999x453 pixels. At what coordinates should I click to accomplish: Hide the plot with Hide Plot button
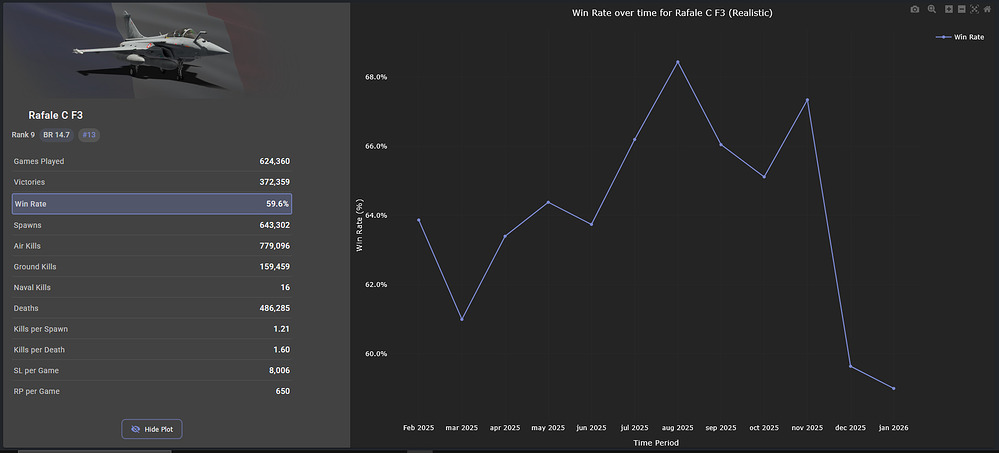pyautogui.click(x=152, y=429)
